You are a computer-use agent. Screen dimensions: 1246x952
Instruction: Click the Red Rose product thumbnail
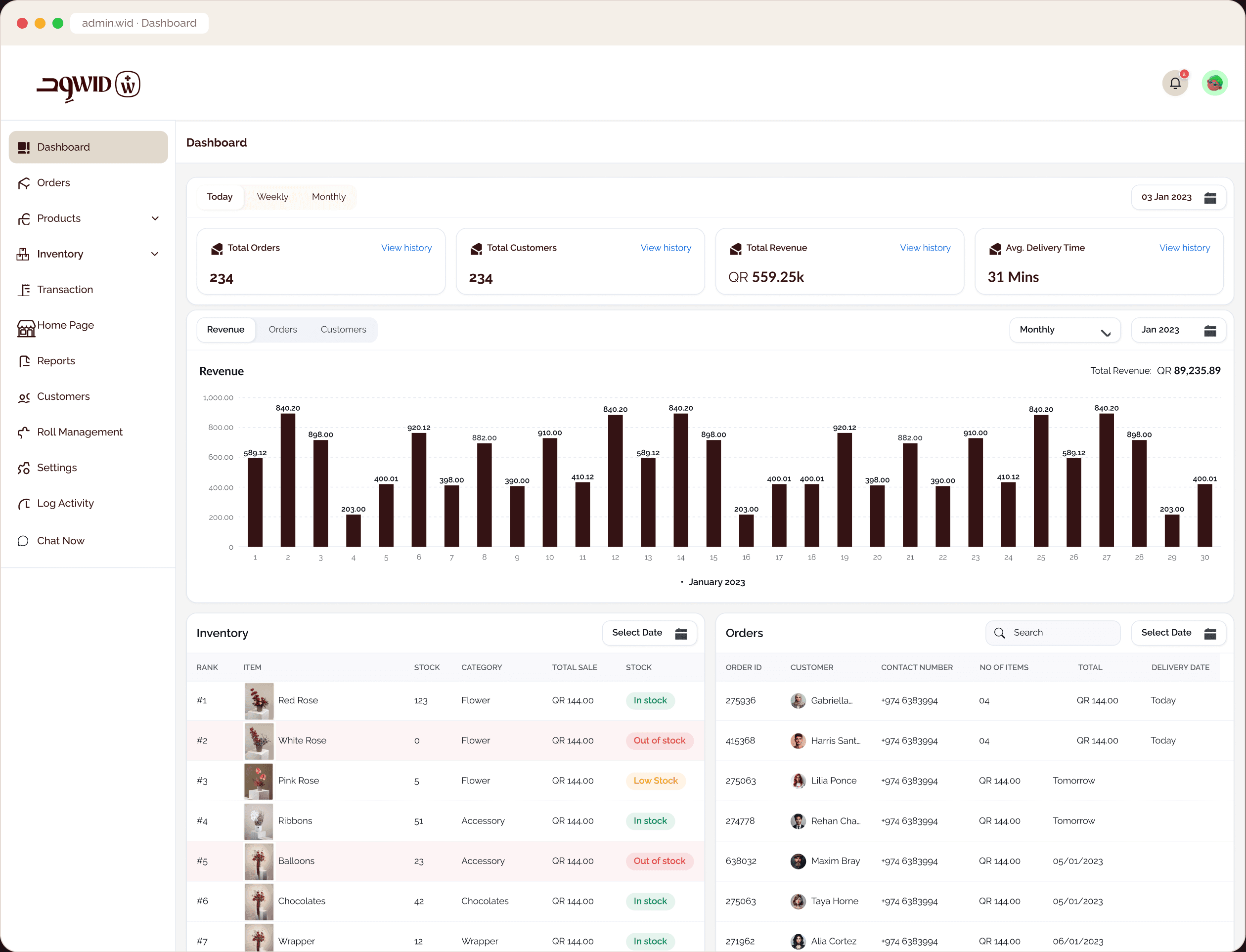coord(259,701)
